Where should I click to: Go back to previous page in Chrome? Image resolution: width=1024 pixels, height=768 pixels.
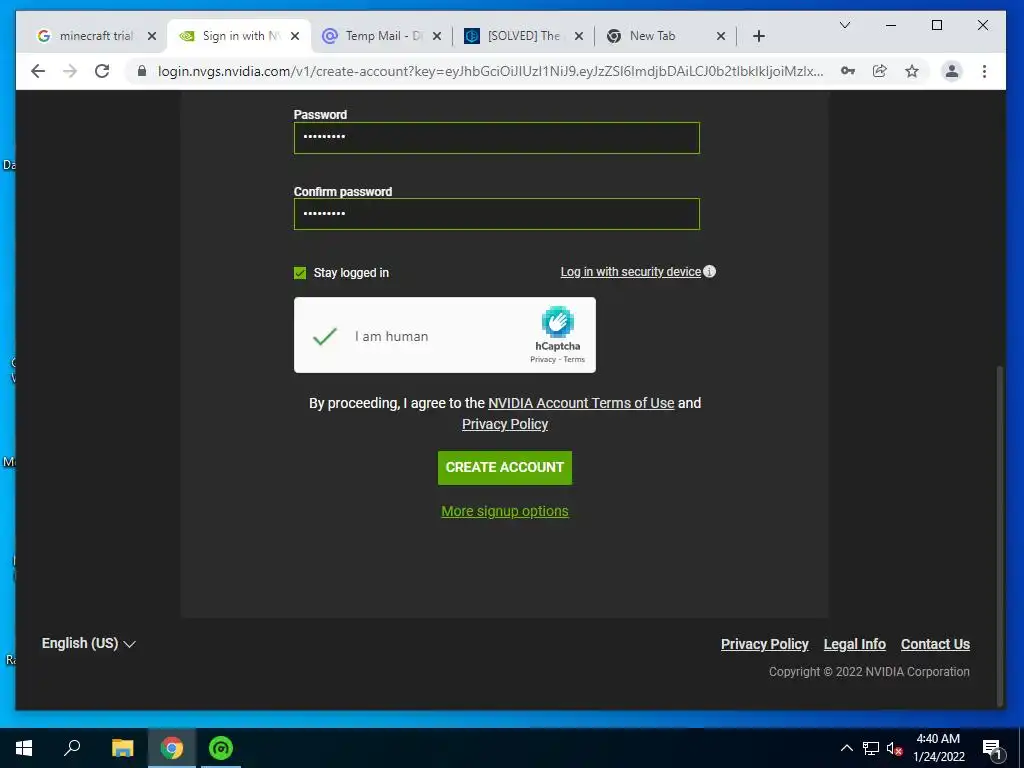[38, 71]
